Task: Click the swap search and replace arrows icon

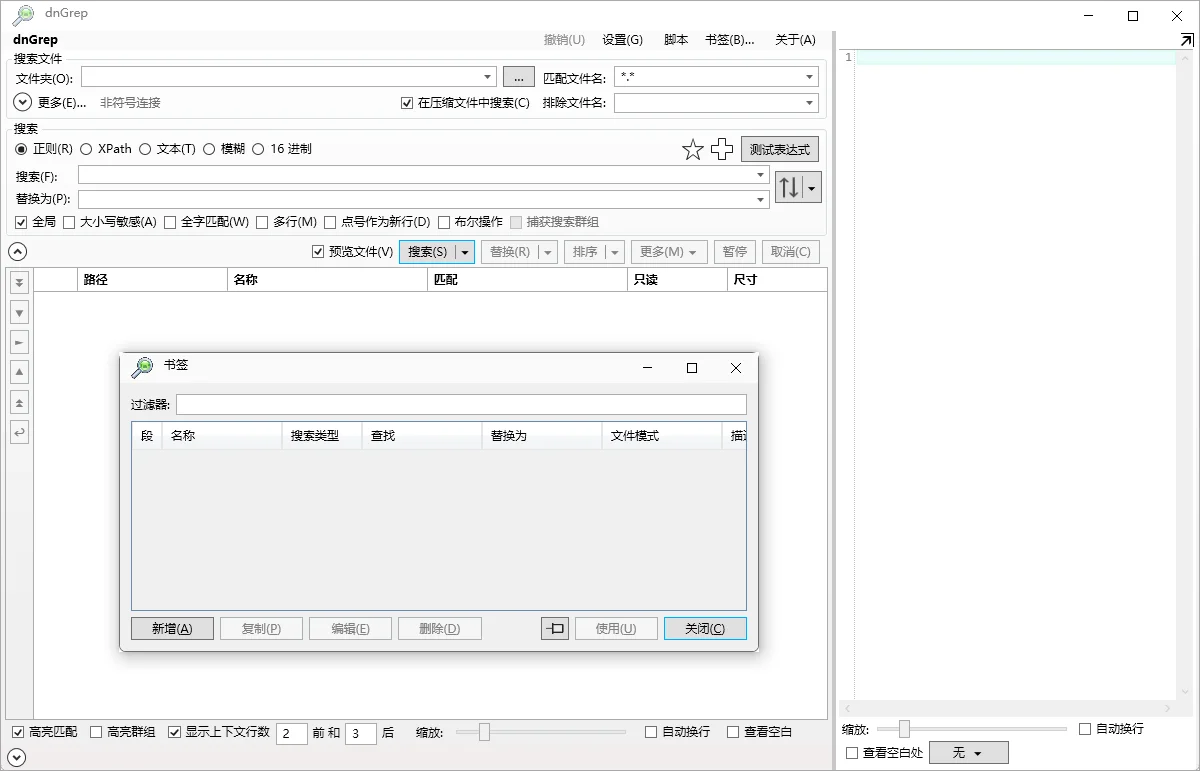Action: pos(789,187)
